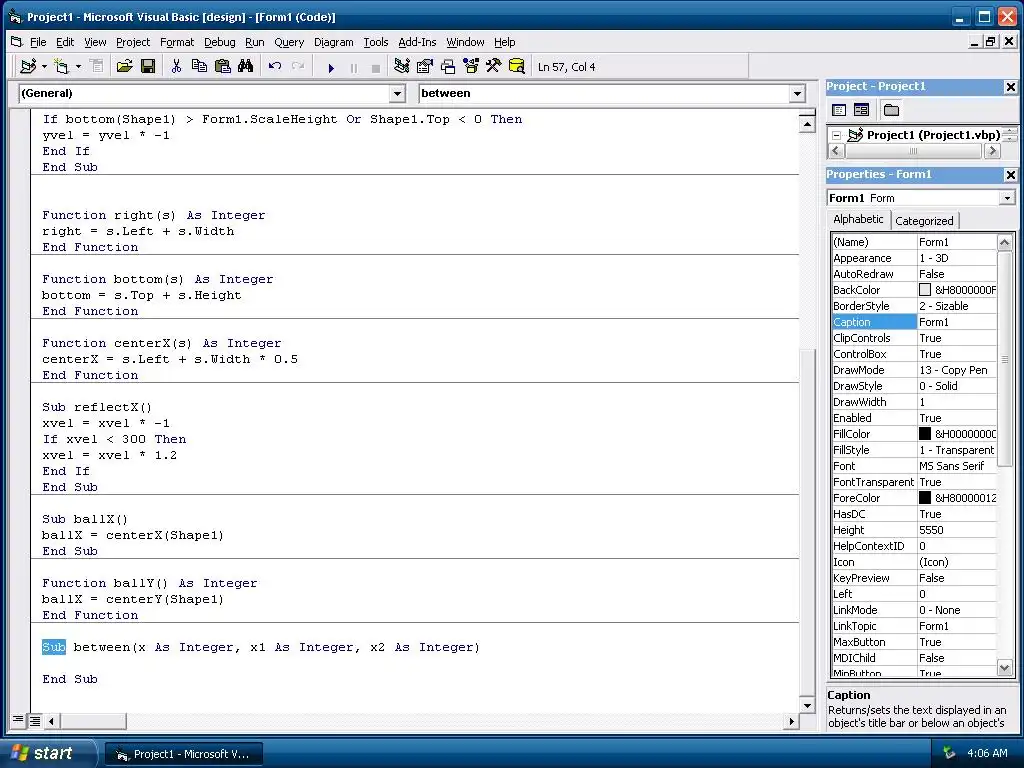Click the Add Form toolbar icon
1024x768 pixels.
(x=61, y=66)
